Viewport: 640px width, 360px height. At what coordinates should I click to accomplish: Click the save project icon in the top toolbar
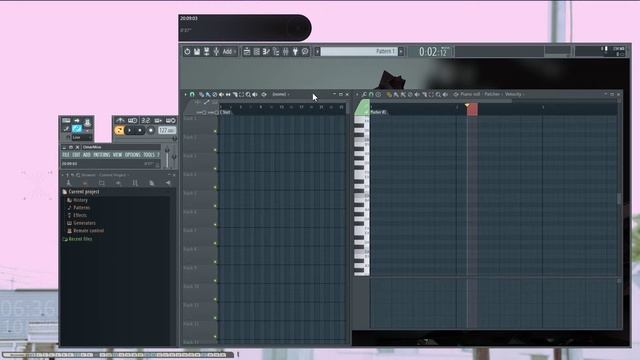tap(197, 51)
